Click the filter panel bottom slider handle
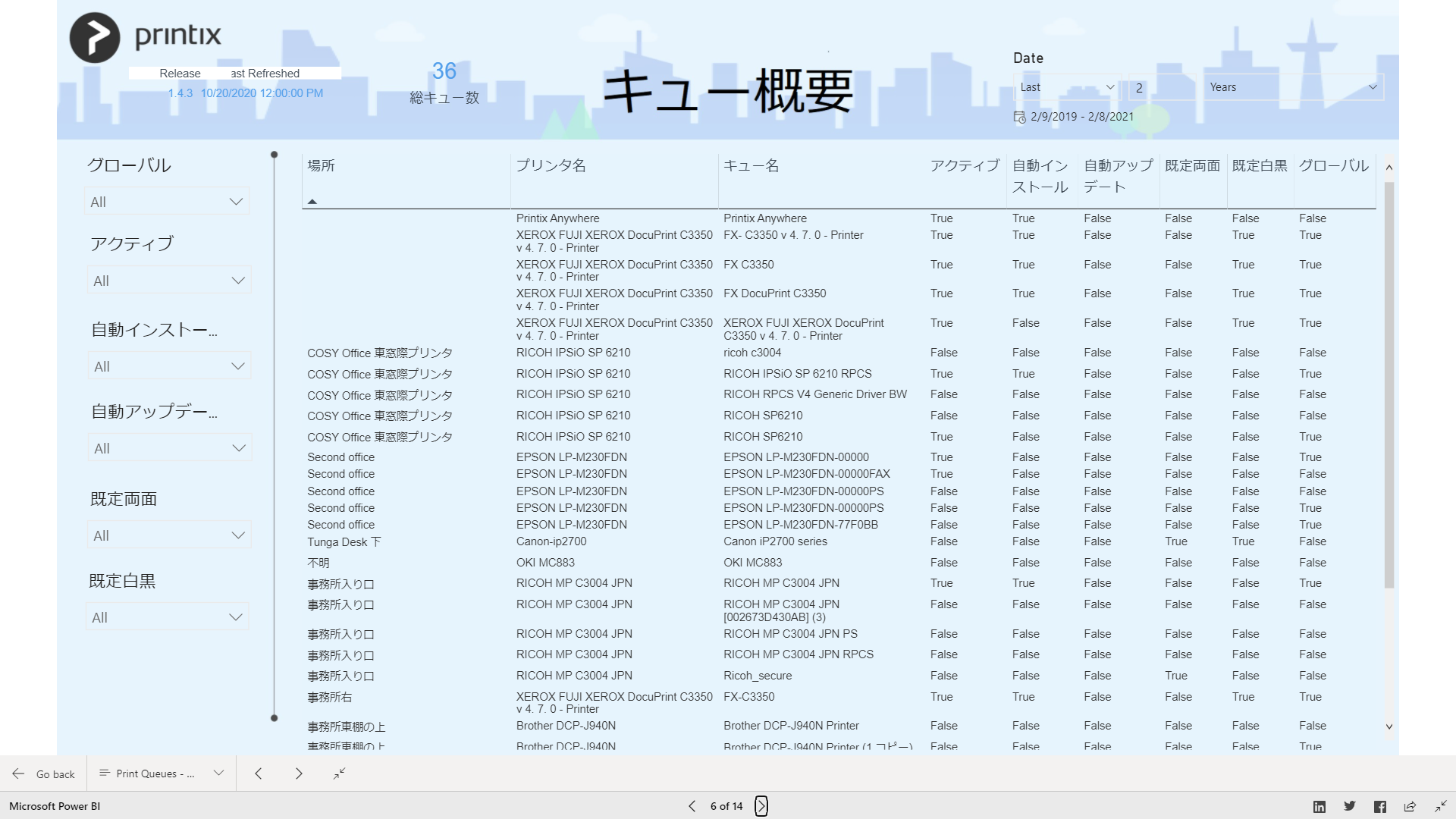The width and height of the screenshot is (1456, 819). 275,717
